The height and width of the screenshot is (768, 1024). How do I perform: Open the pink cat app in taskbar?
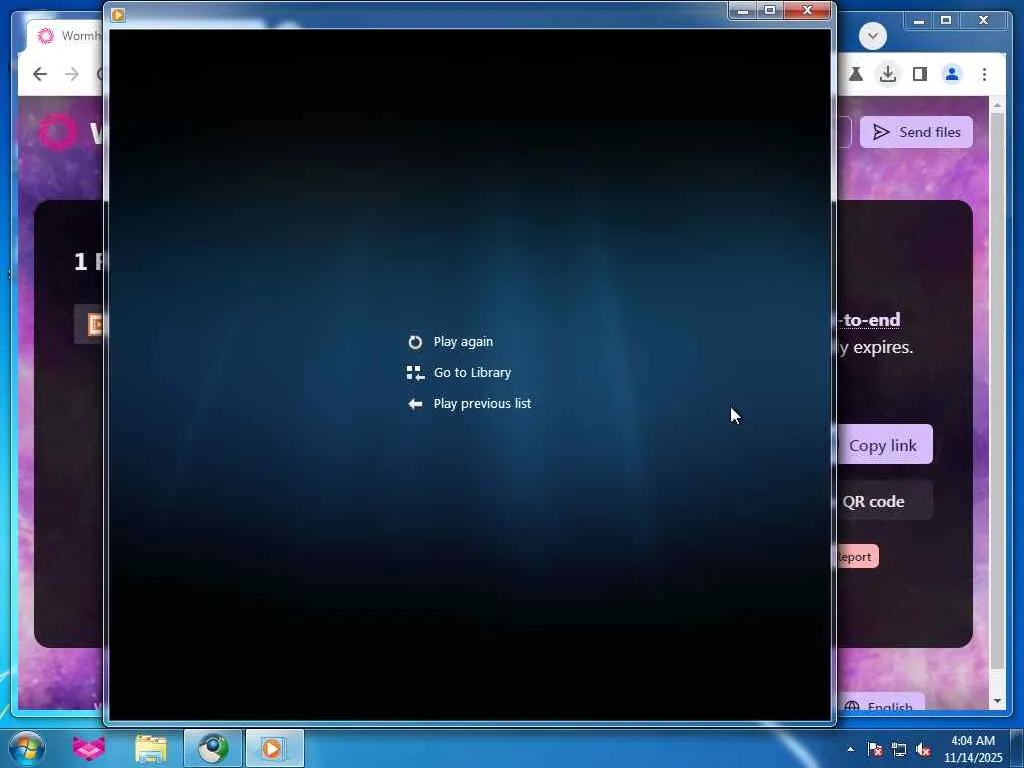pos(89,748)
